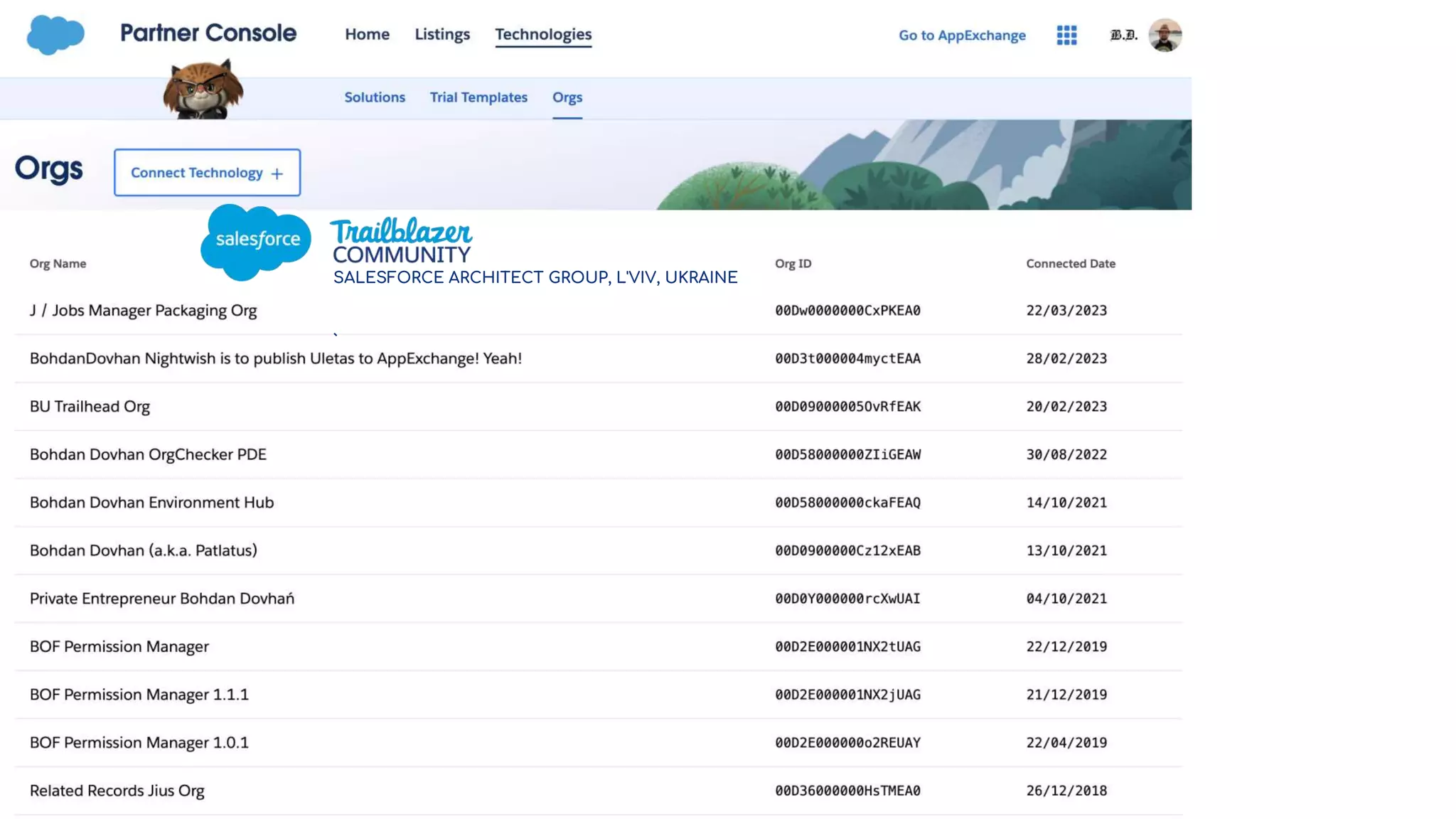Open the BOF Permission Manager org without version number
The image size is (1456, 819).
598,646
